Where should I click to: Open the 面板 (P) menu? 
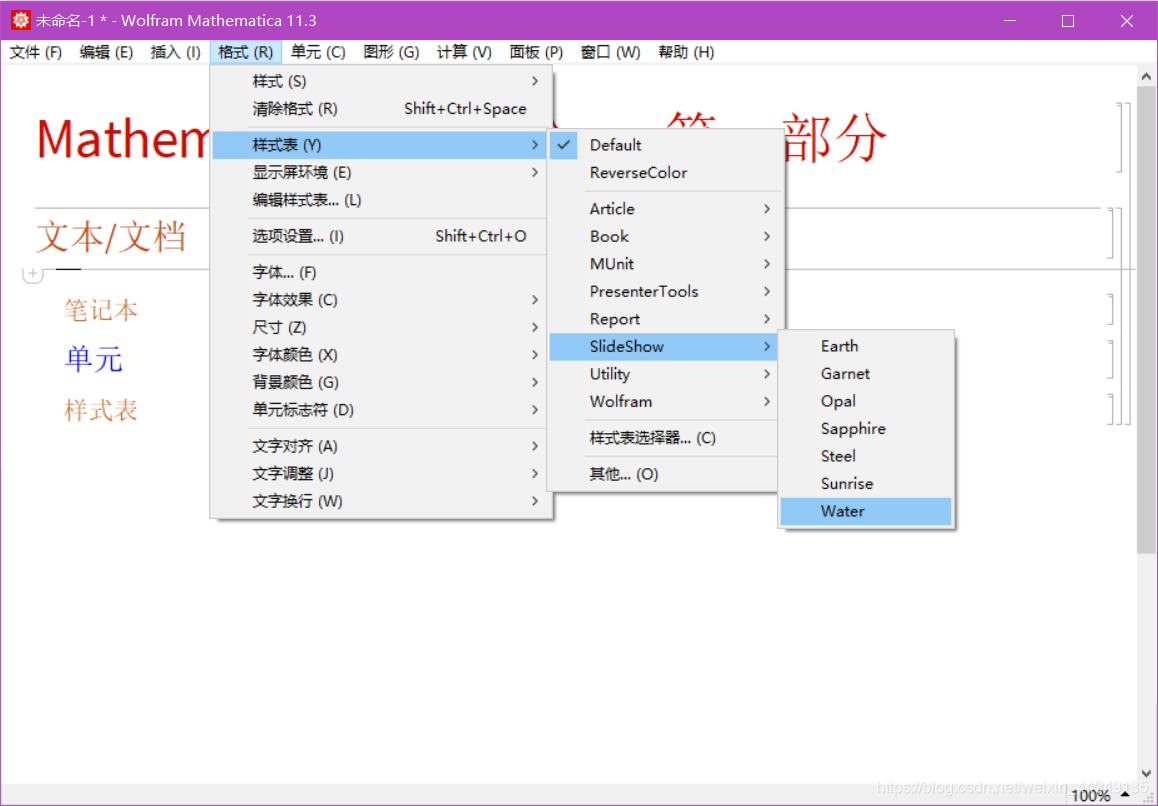[x=536, y=52]
